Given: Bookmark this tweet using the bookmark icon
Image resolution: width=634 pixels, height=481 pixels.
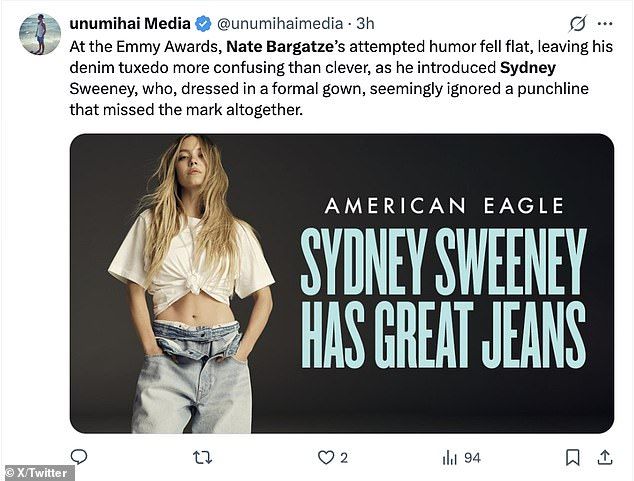Looking at the screenshot, I should click(x=572, y=457).
